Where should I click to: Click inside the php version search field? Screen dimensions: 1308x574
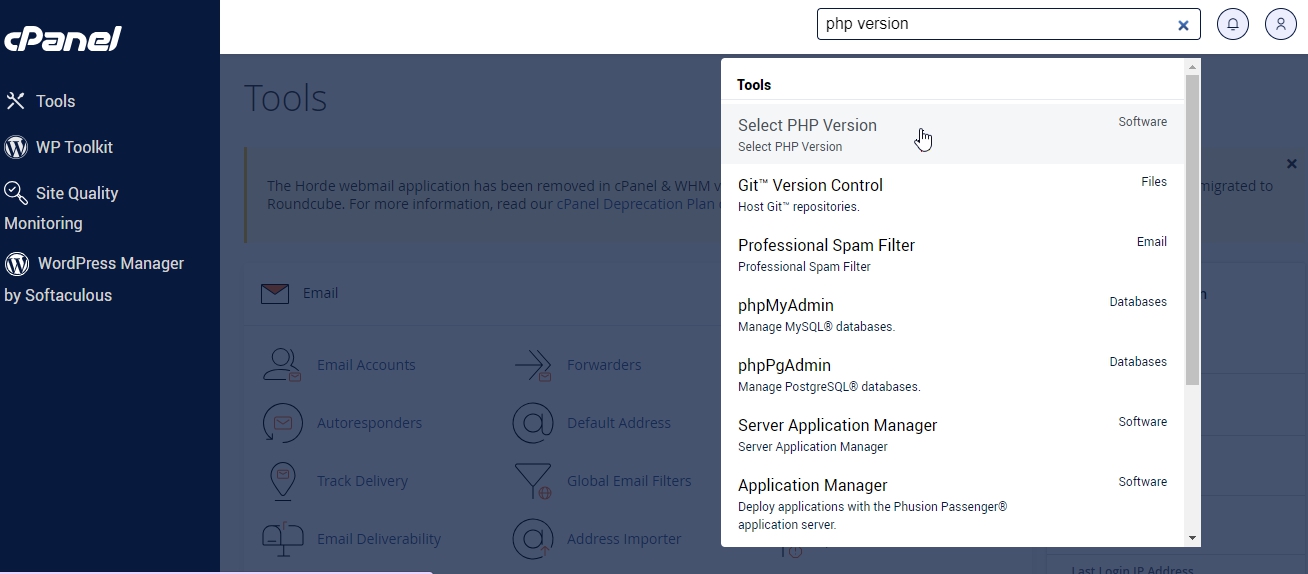[995, 24]
